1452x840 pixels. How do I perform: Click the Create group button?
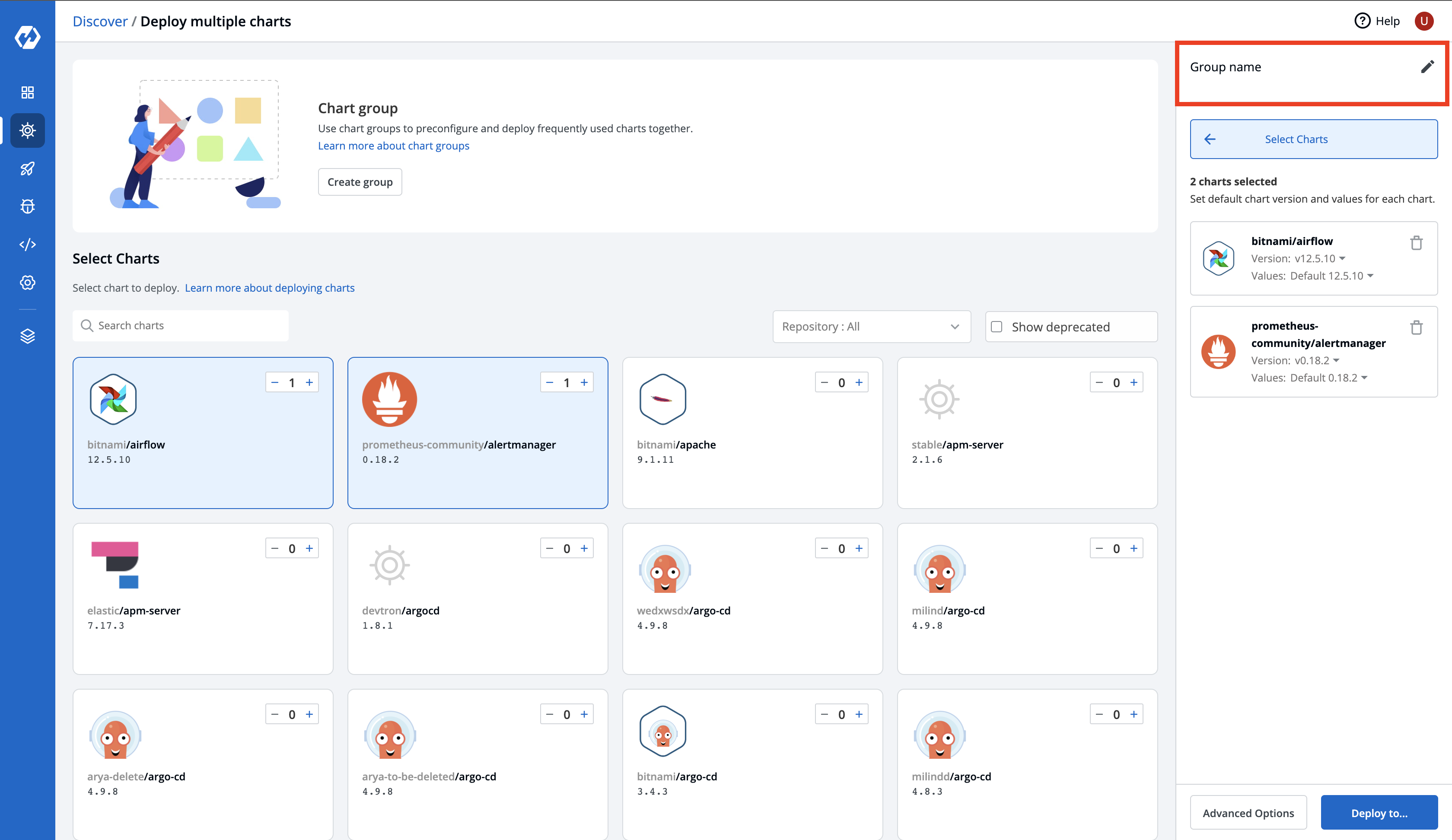coord(360,182)
